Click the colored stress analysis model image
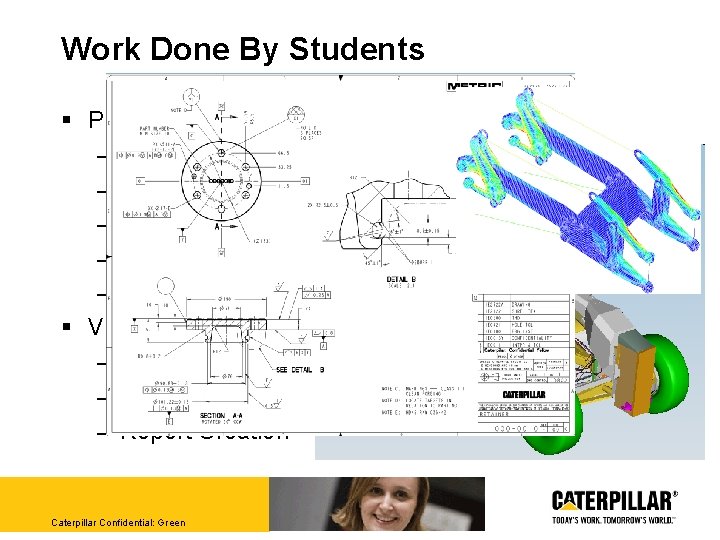Viewport: 720px width, 540px height. (579, 189)
